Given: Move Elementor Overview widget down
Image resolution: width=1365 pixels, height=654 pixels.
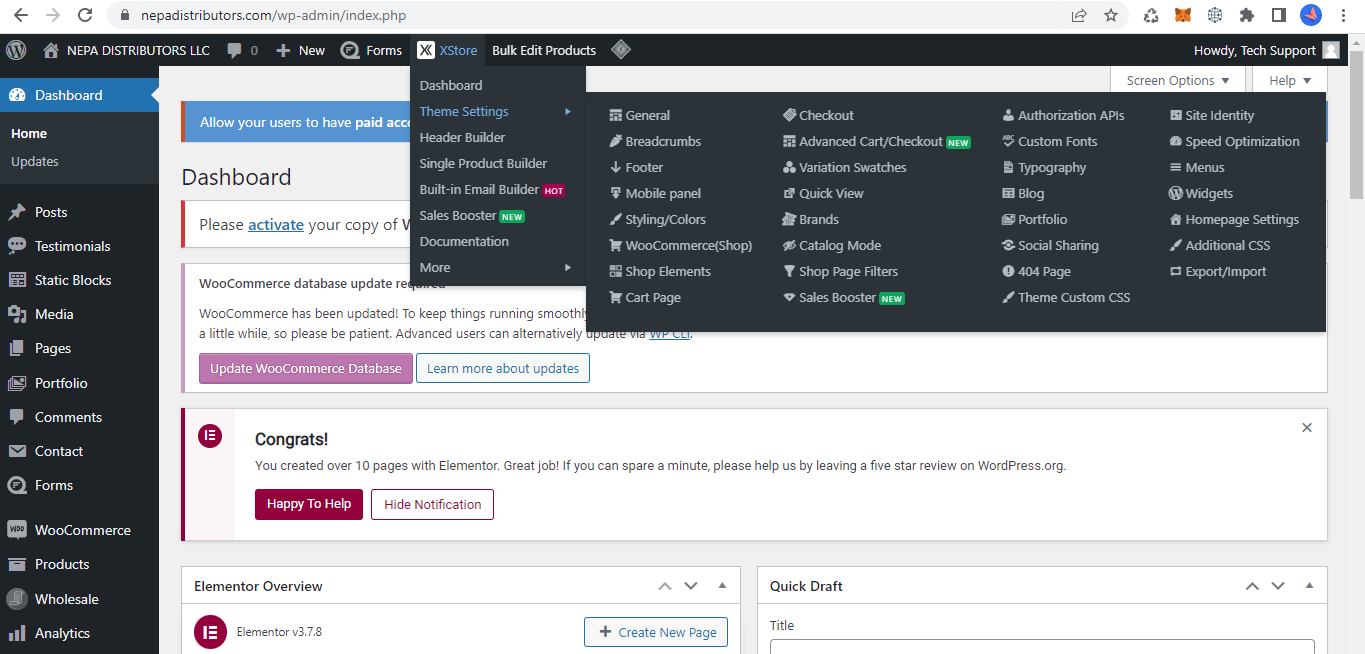Looking at the screenshot, I should coord(690,586).
